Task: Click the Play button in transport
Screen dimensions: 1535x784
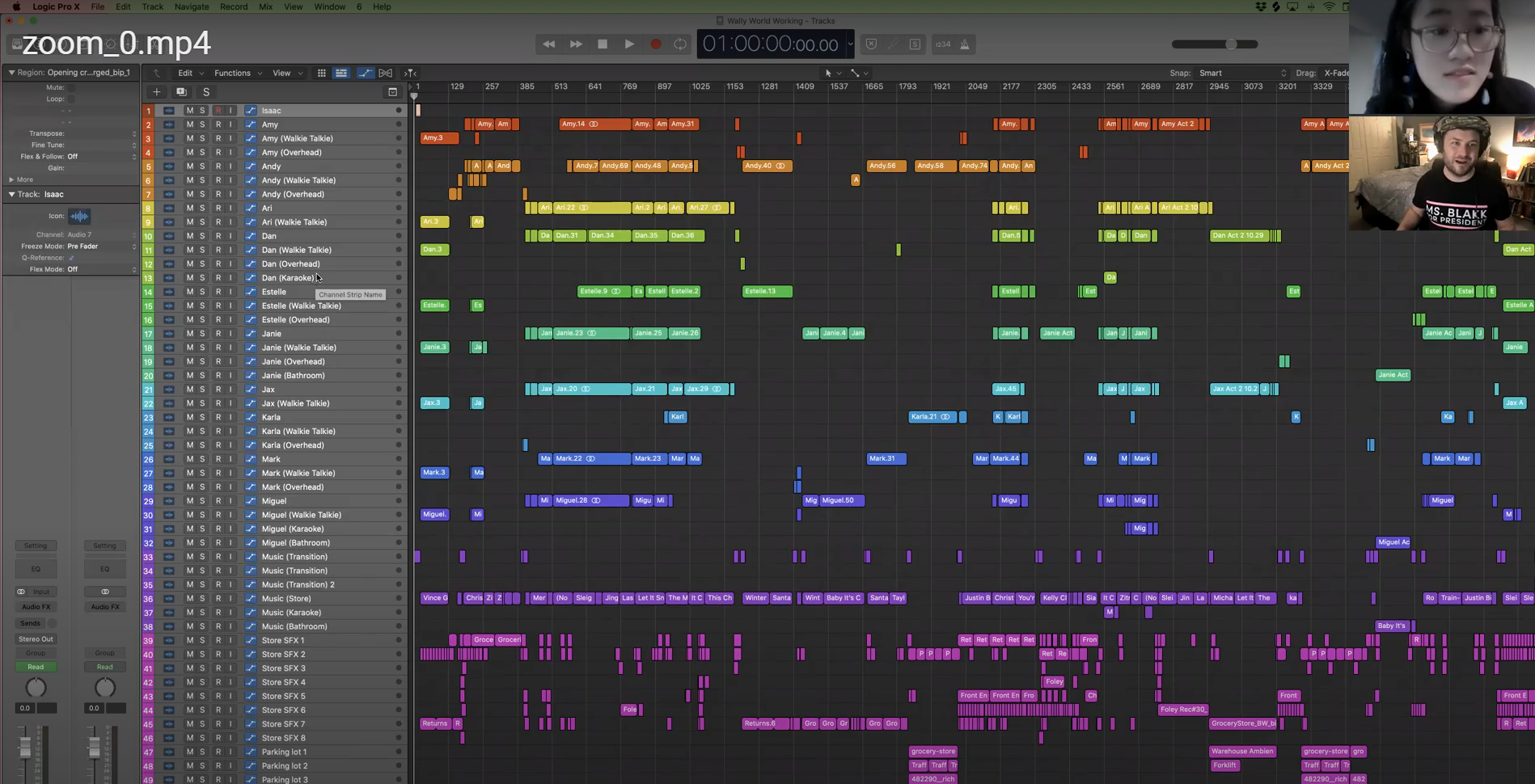Action: 628,44
